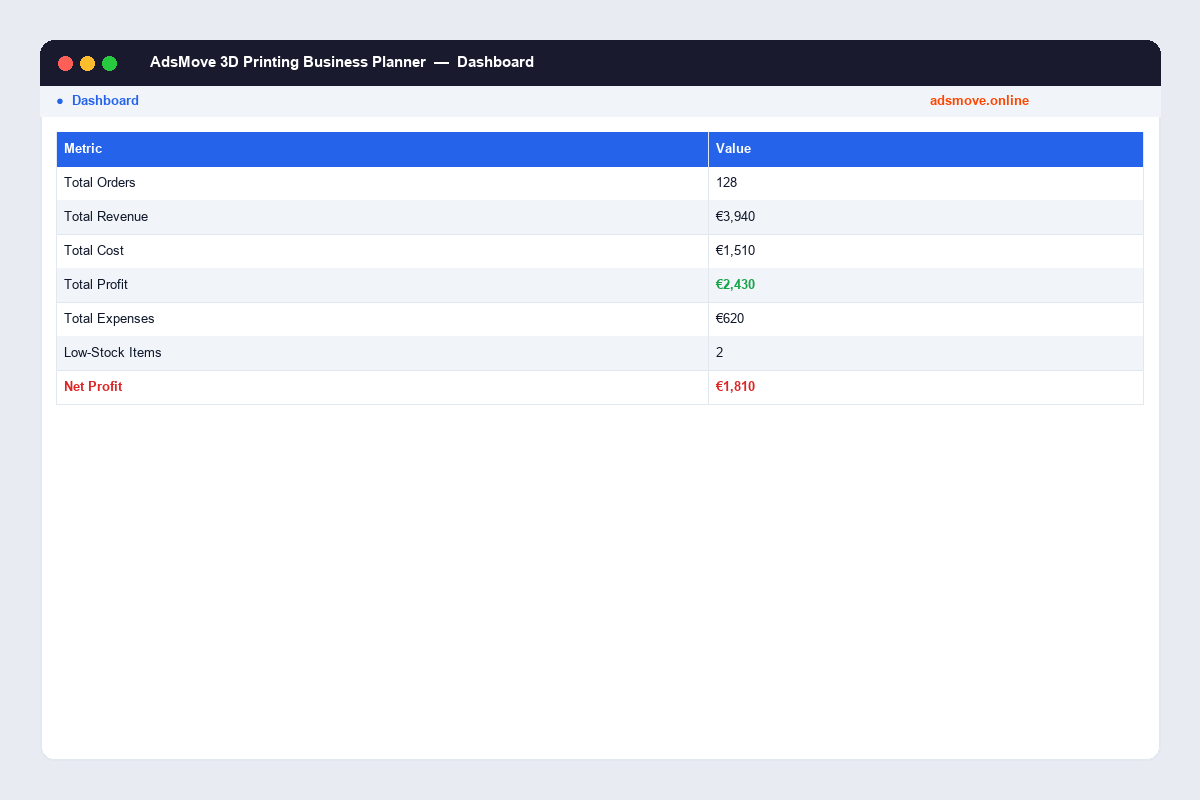Click the yellow minimize window button
1200x800 pixels.
[x=88, y=63]
